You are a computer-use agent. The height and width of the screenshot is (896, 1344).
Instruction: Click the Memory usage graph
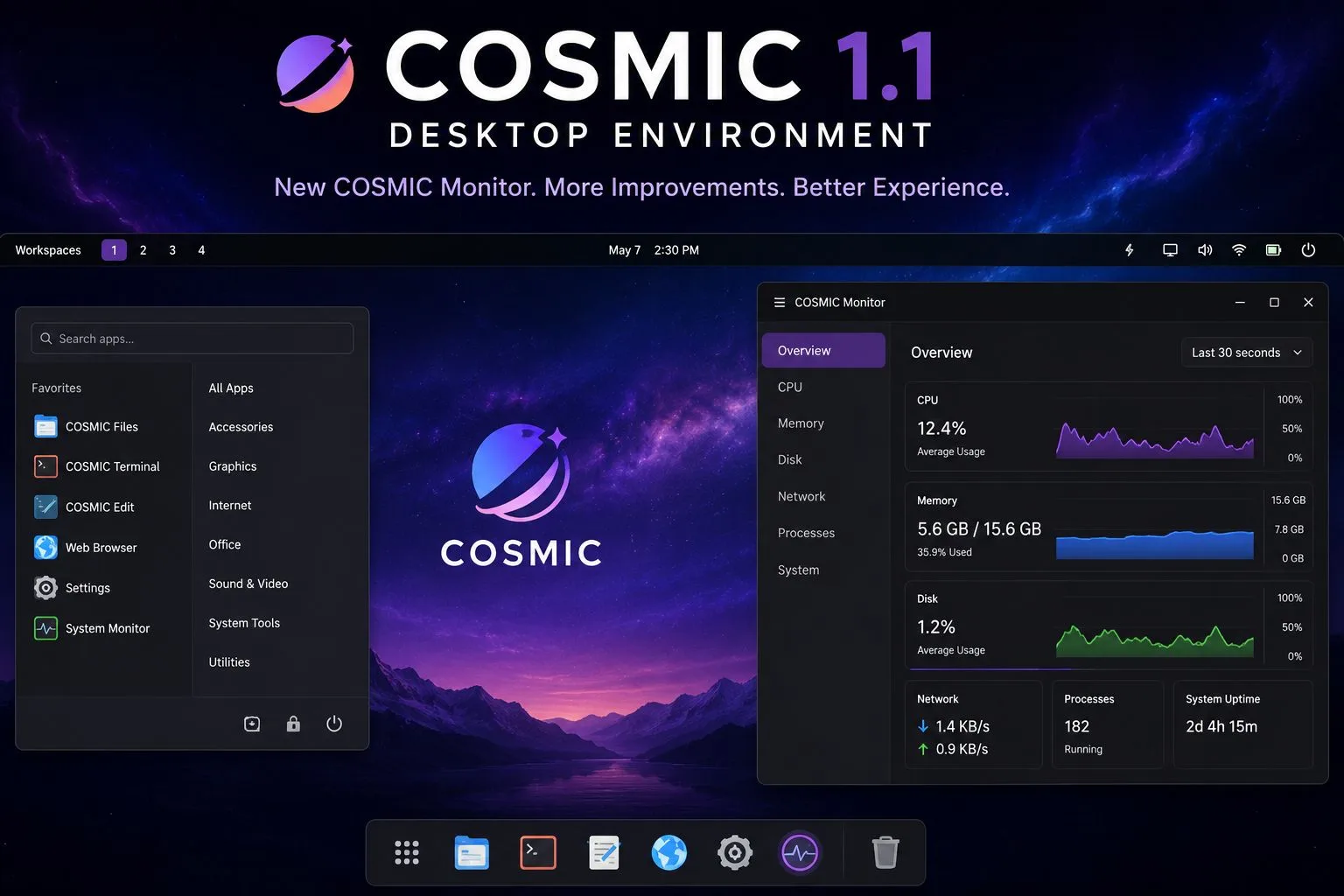1155,544
